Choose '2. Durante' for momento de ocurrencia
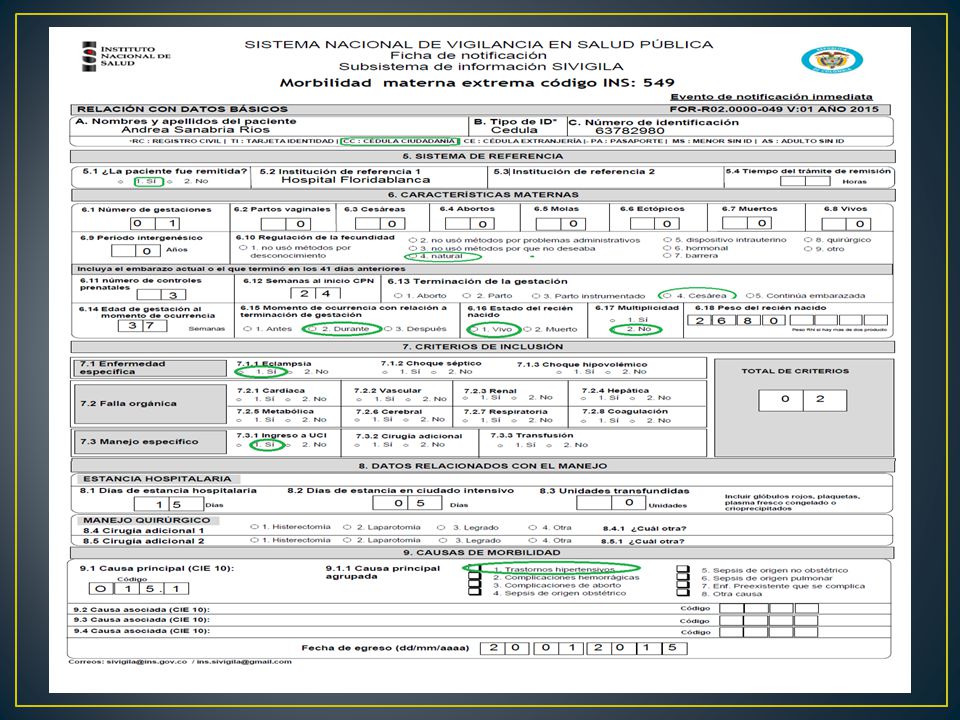The width and height of the screenshot is (960, 720). tap(313, 329)
